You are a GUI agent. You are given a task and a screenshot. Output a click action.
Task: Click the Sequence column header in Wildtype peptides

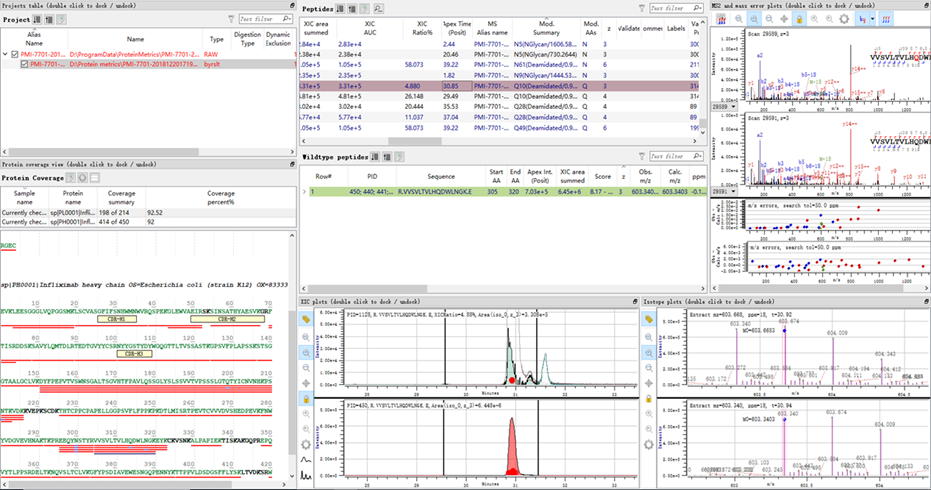440,175
